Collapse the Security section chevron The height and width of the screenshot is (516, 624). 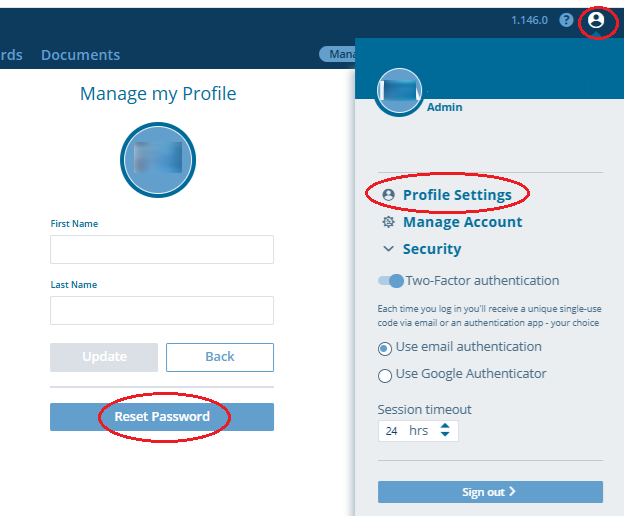coord(389,249)
